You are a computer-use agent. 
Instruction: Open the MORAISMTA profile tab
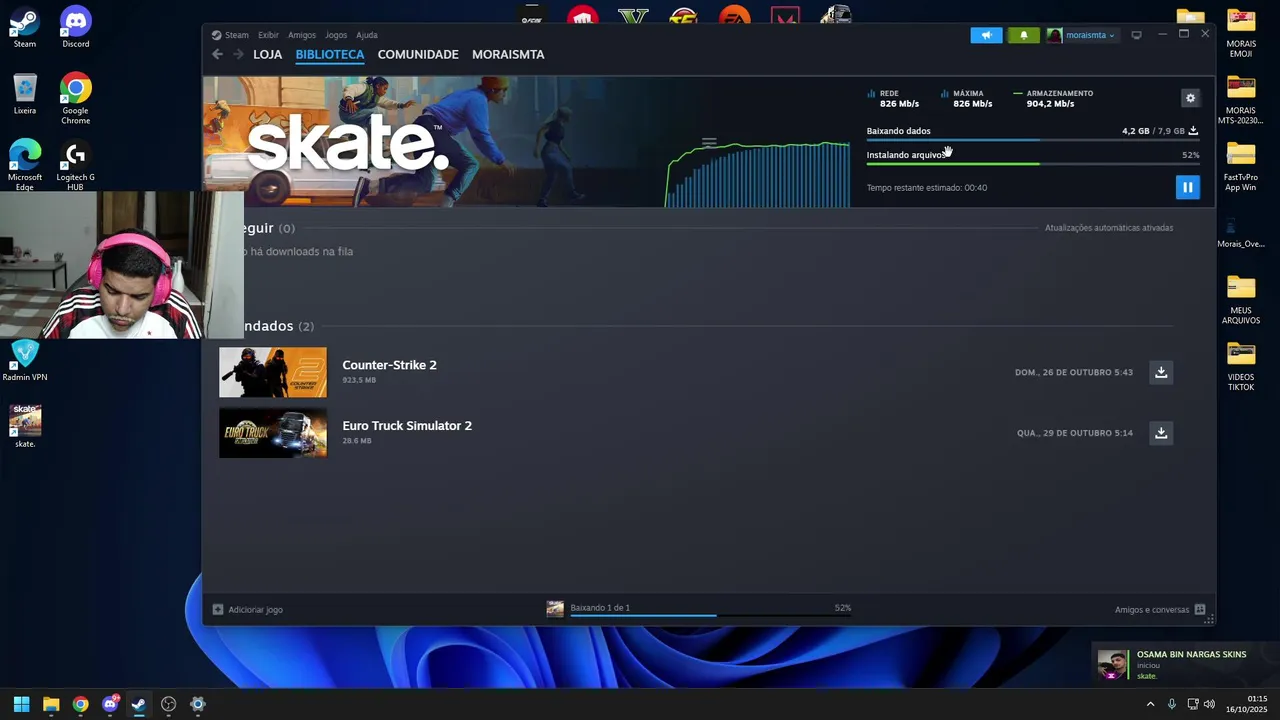[x=508, y=54]
